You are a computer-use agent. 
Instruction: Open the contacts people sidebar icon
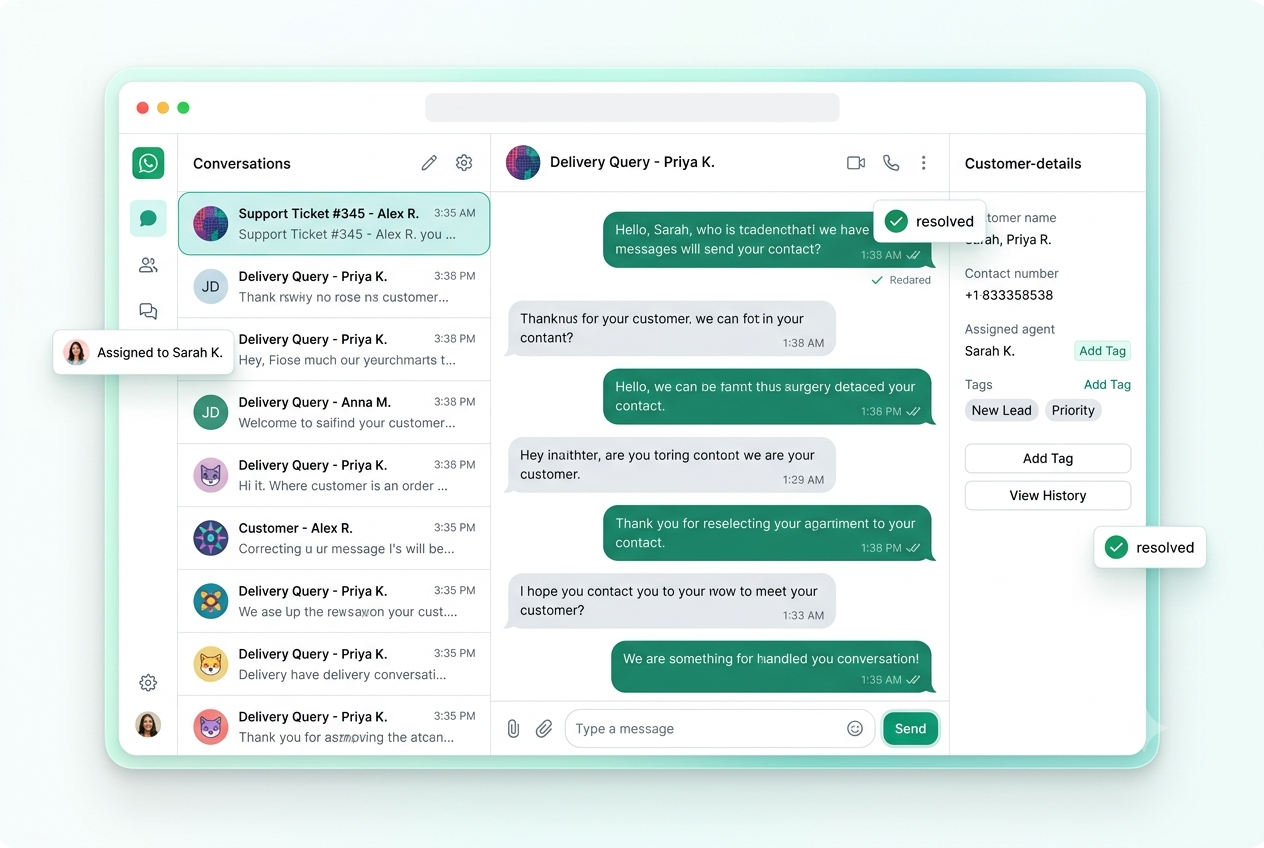148,265
